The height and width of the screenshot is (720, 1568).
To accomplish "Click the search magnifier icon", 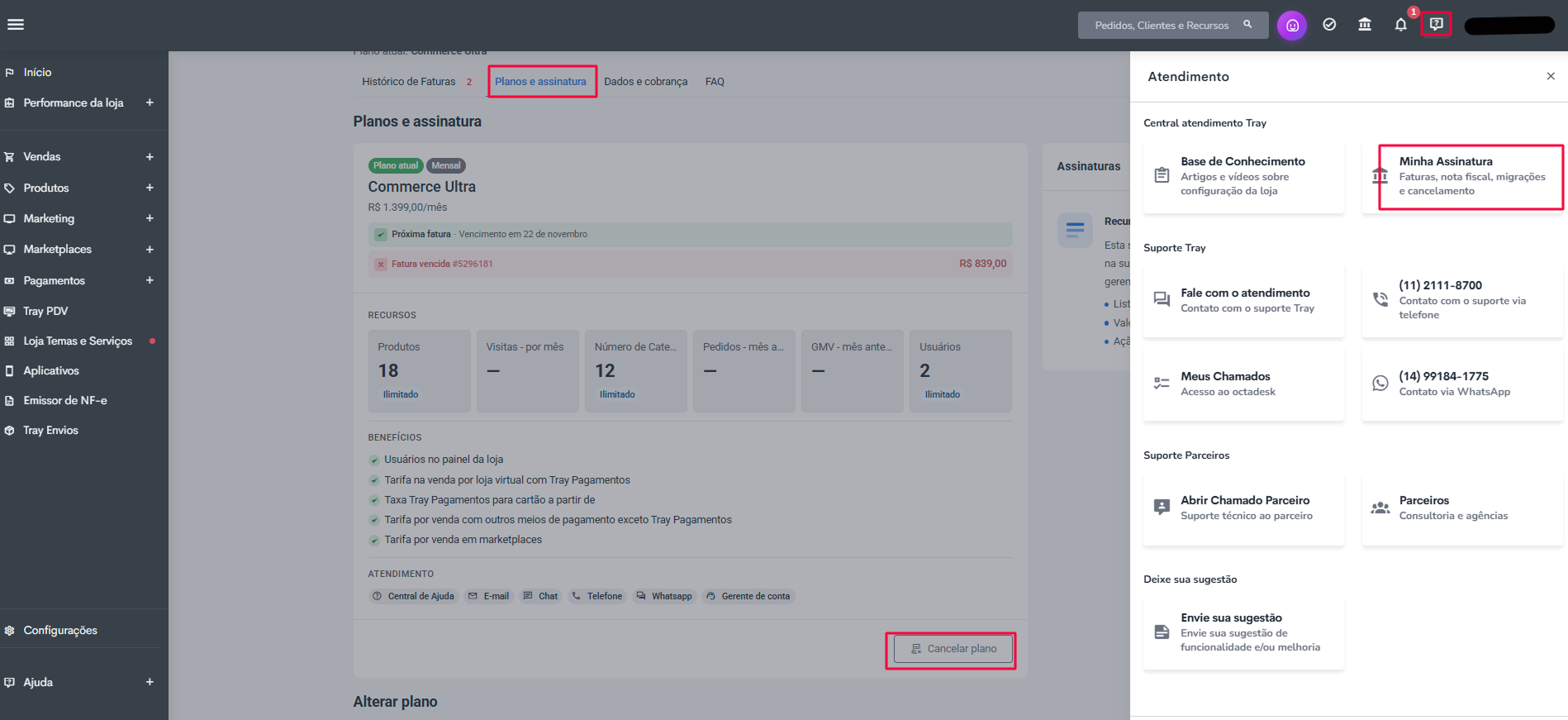I will (x=1247, y=25).
